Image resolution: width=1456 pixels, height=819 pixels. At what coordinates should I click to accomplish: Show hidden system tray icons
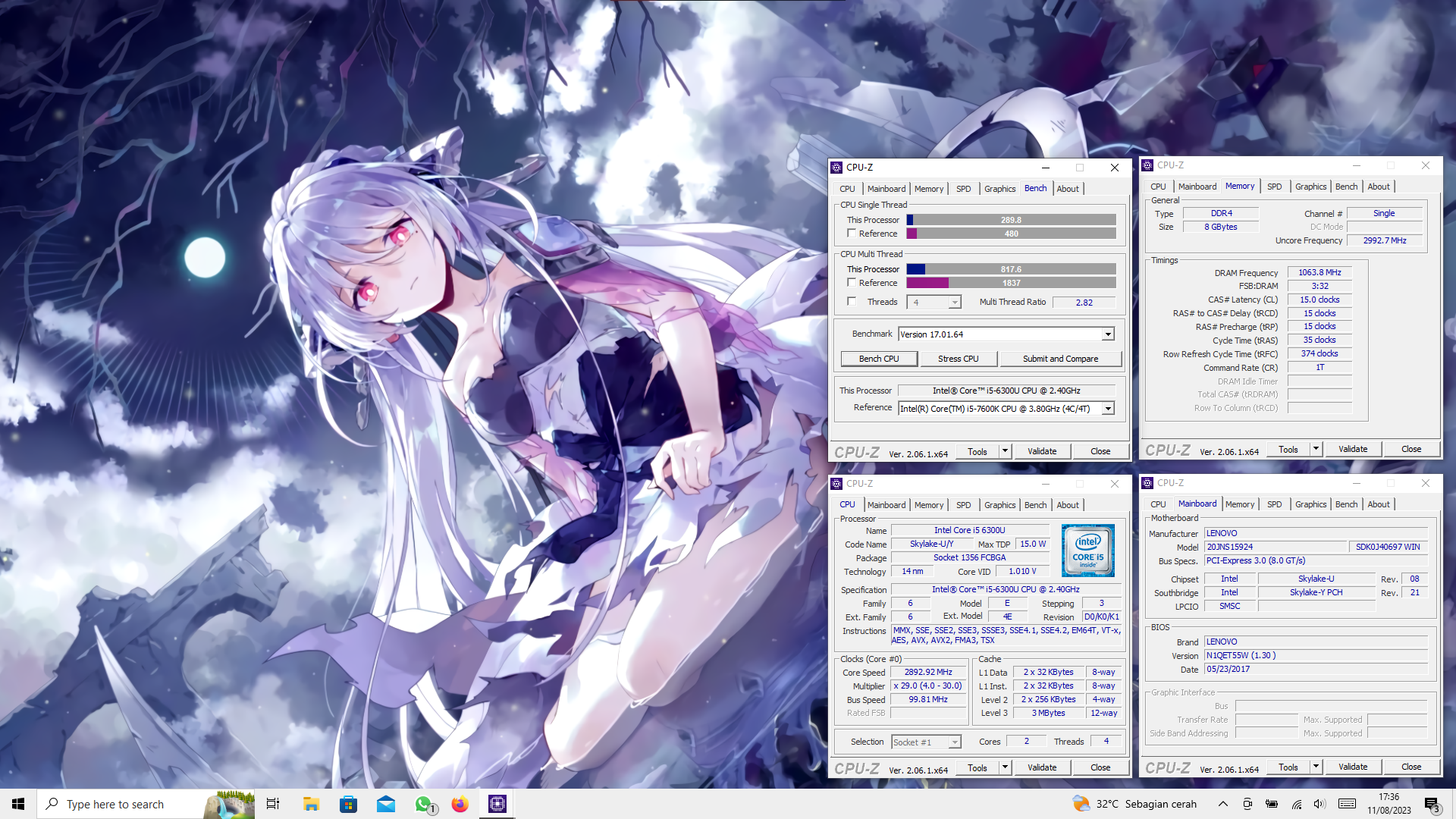[1222, 804]
